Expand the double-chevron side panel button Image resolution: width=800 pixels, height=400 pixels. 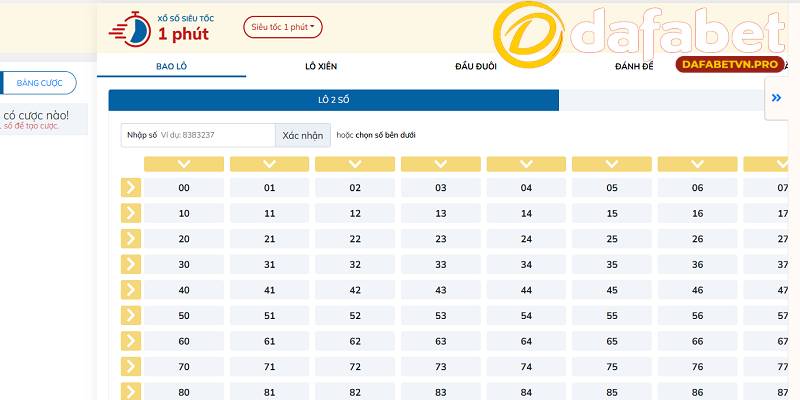click(778, 97)
